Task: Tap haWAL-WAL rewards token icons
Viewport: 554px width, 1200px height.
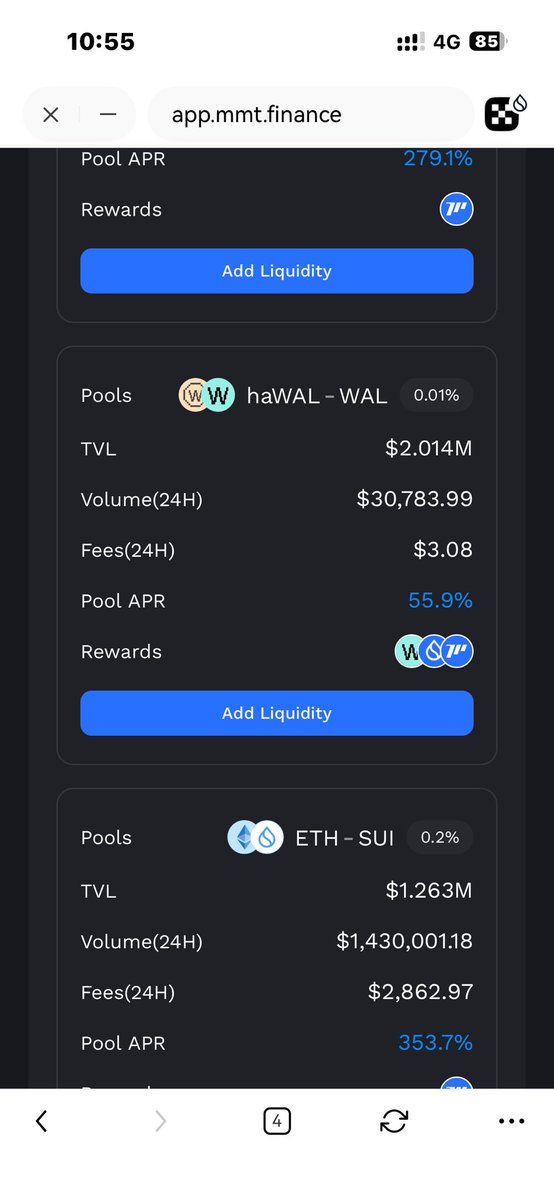Action: tap(434, 652)
